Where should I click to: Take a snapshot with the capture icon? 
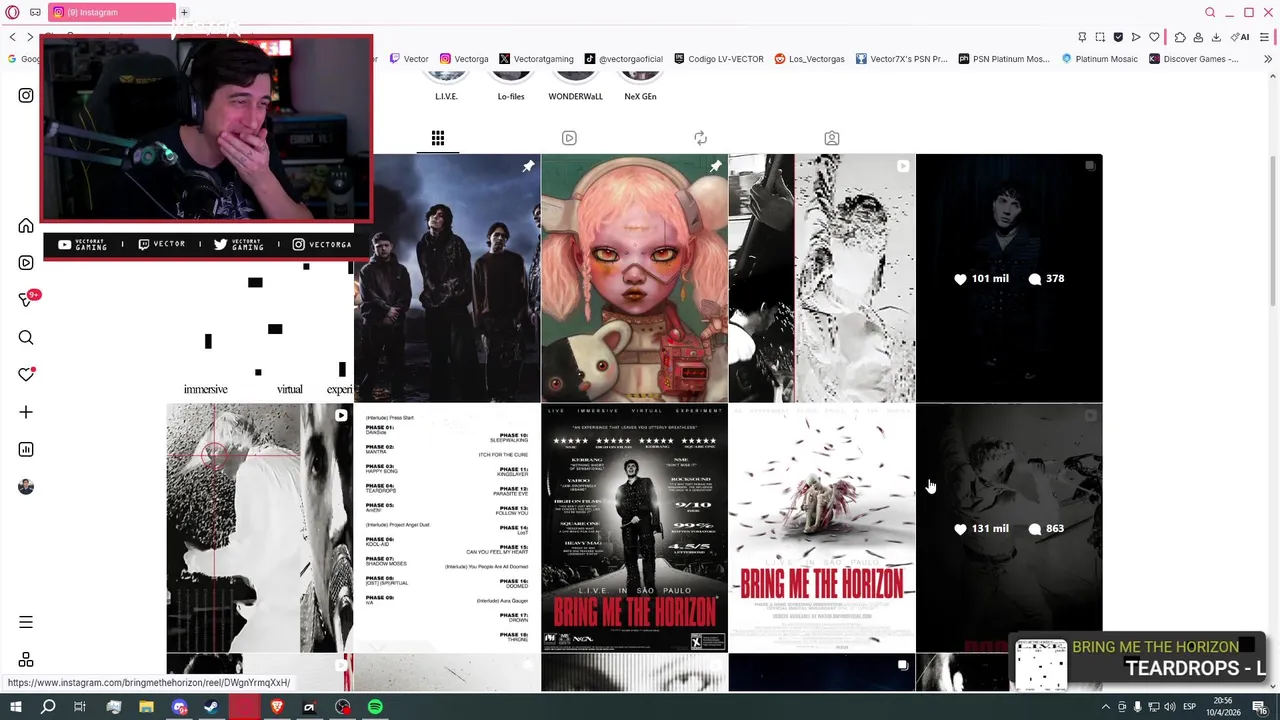click(1100, 37)
